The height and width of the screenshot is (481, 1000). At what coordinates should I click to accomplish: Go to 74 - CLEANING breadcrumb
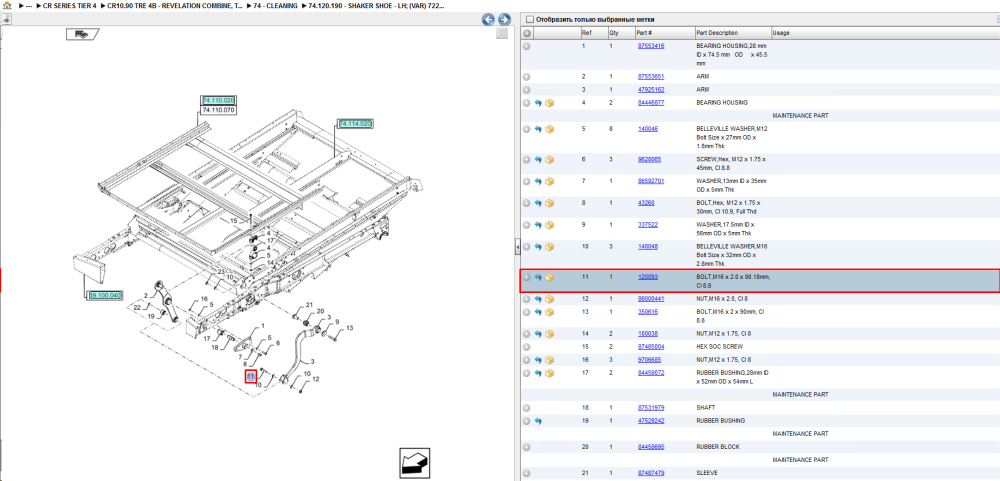(275, 5)
